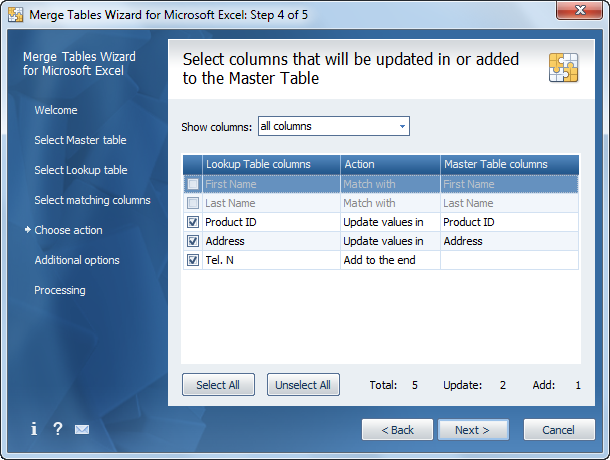Click the Update count label

[x=463, y=385]
